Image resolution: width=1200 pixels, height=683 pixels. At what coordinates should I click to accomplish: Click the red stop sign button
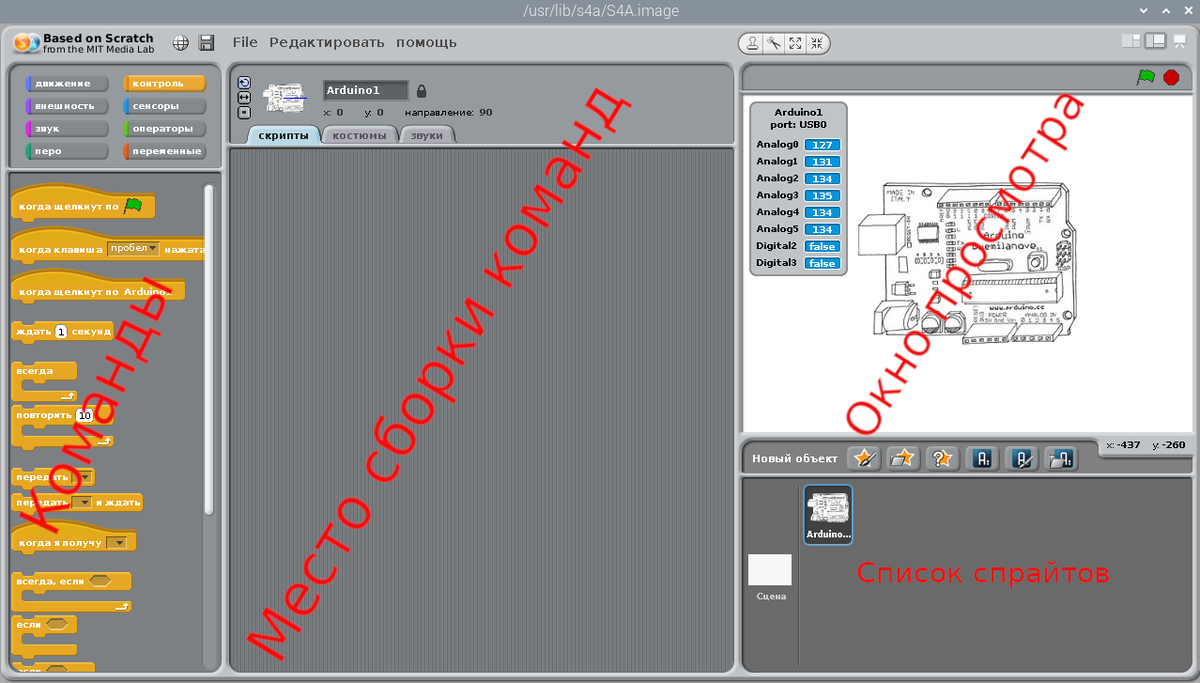(x=1171, y=77)
